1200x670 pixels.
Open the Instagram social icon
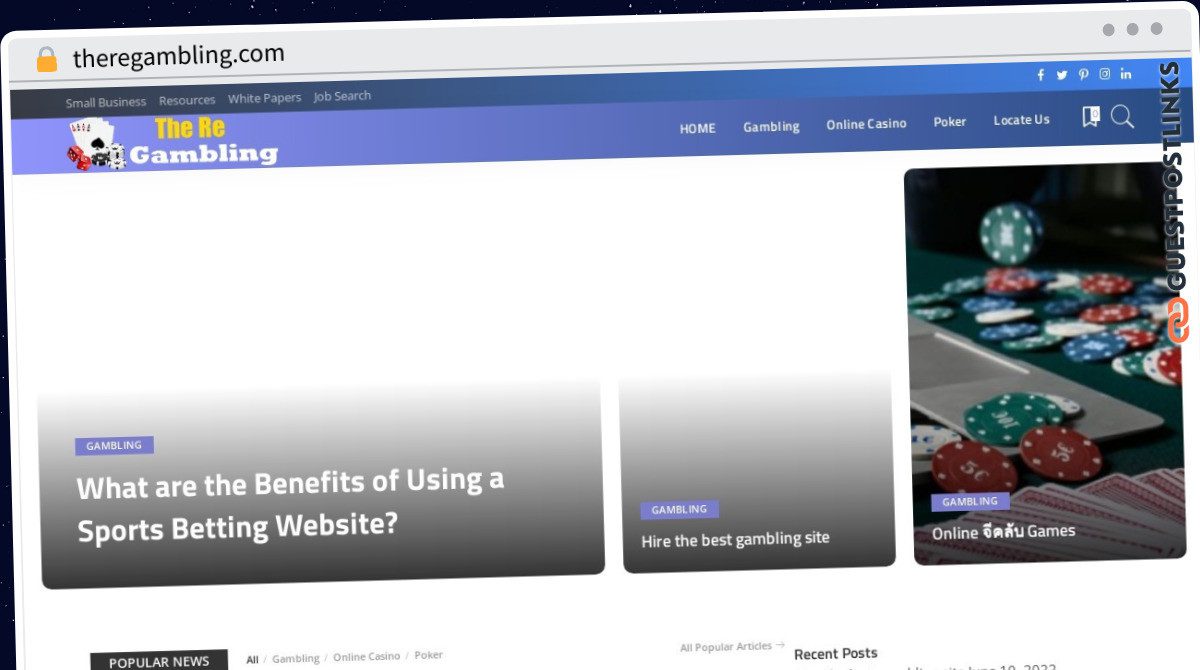pos(1105,74)
